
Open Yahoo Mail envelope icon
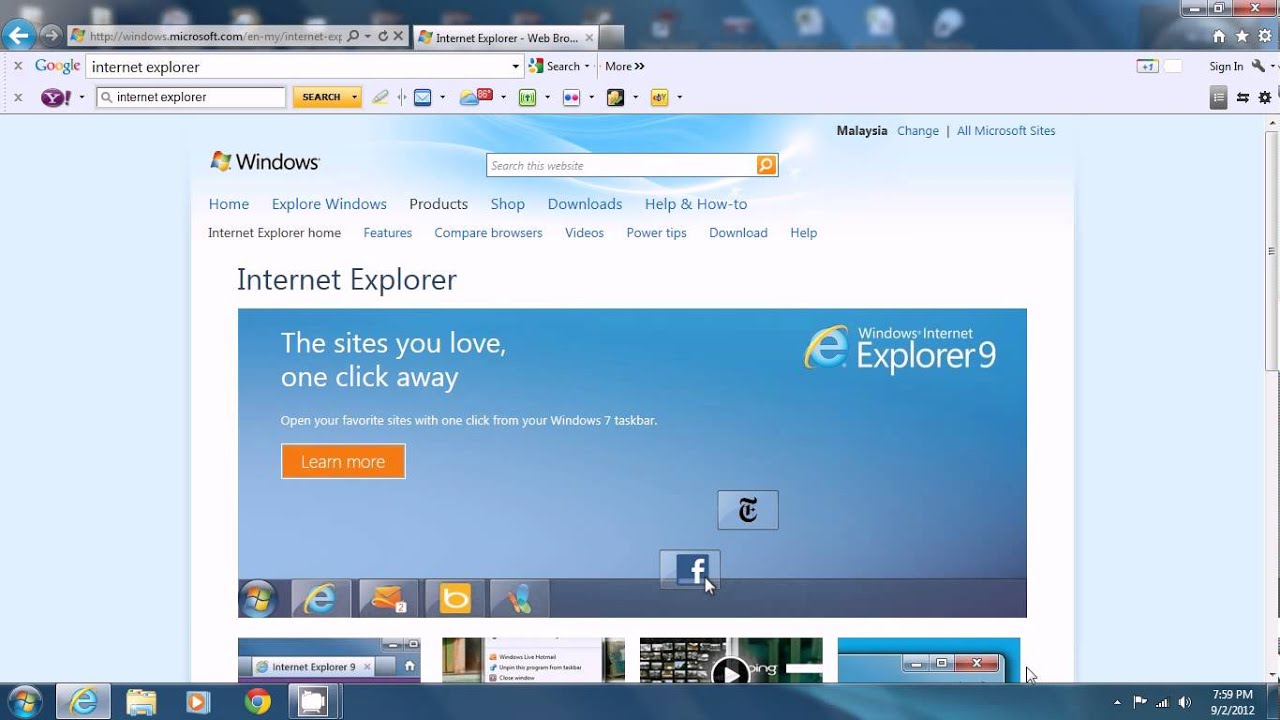(x=423, y=97)
